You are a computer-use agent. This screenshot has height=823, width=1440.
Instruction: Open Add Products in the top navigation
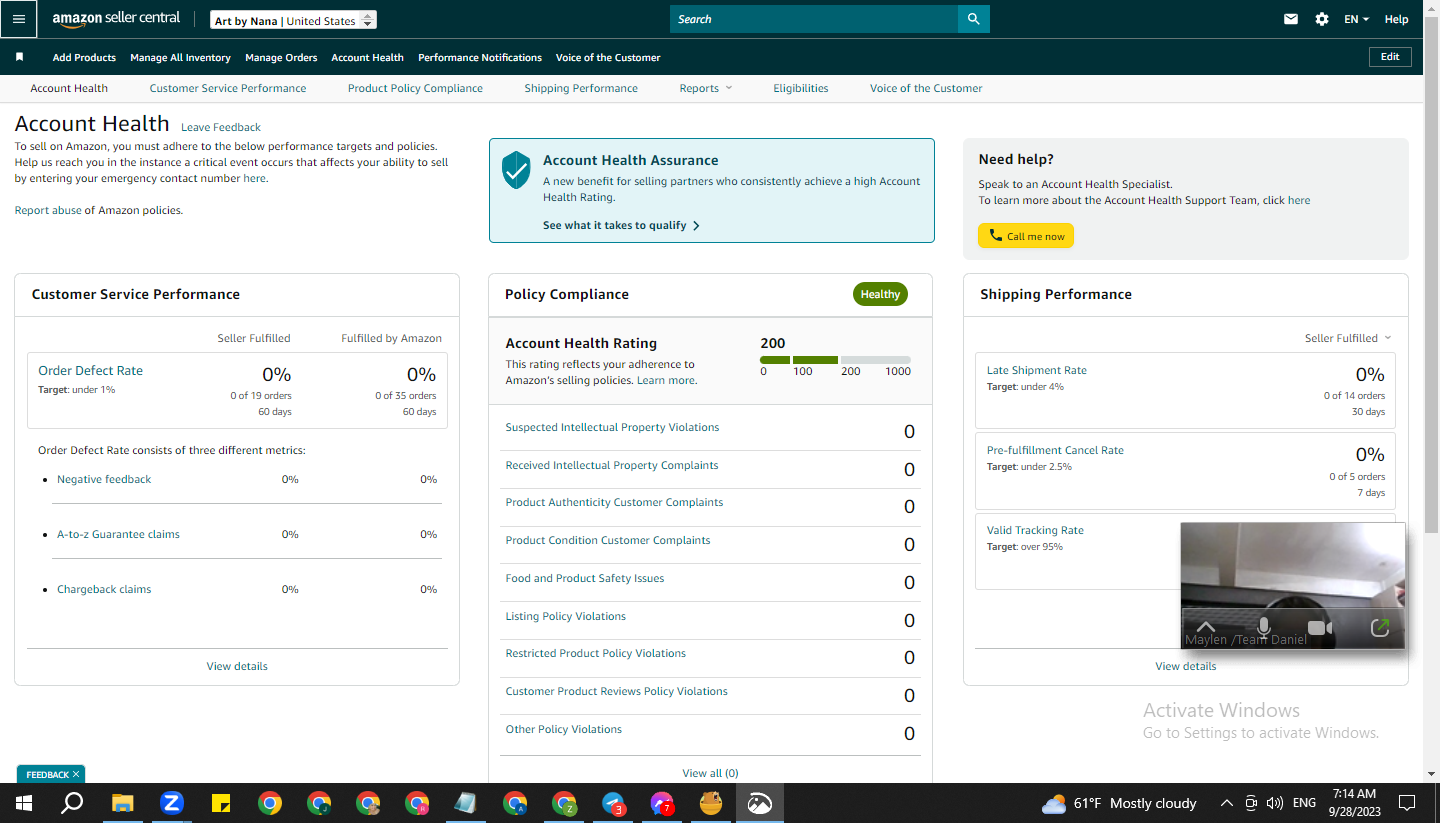(x=84, y=57)
